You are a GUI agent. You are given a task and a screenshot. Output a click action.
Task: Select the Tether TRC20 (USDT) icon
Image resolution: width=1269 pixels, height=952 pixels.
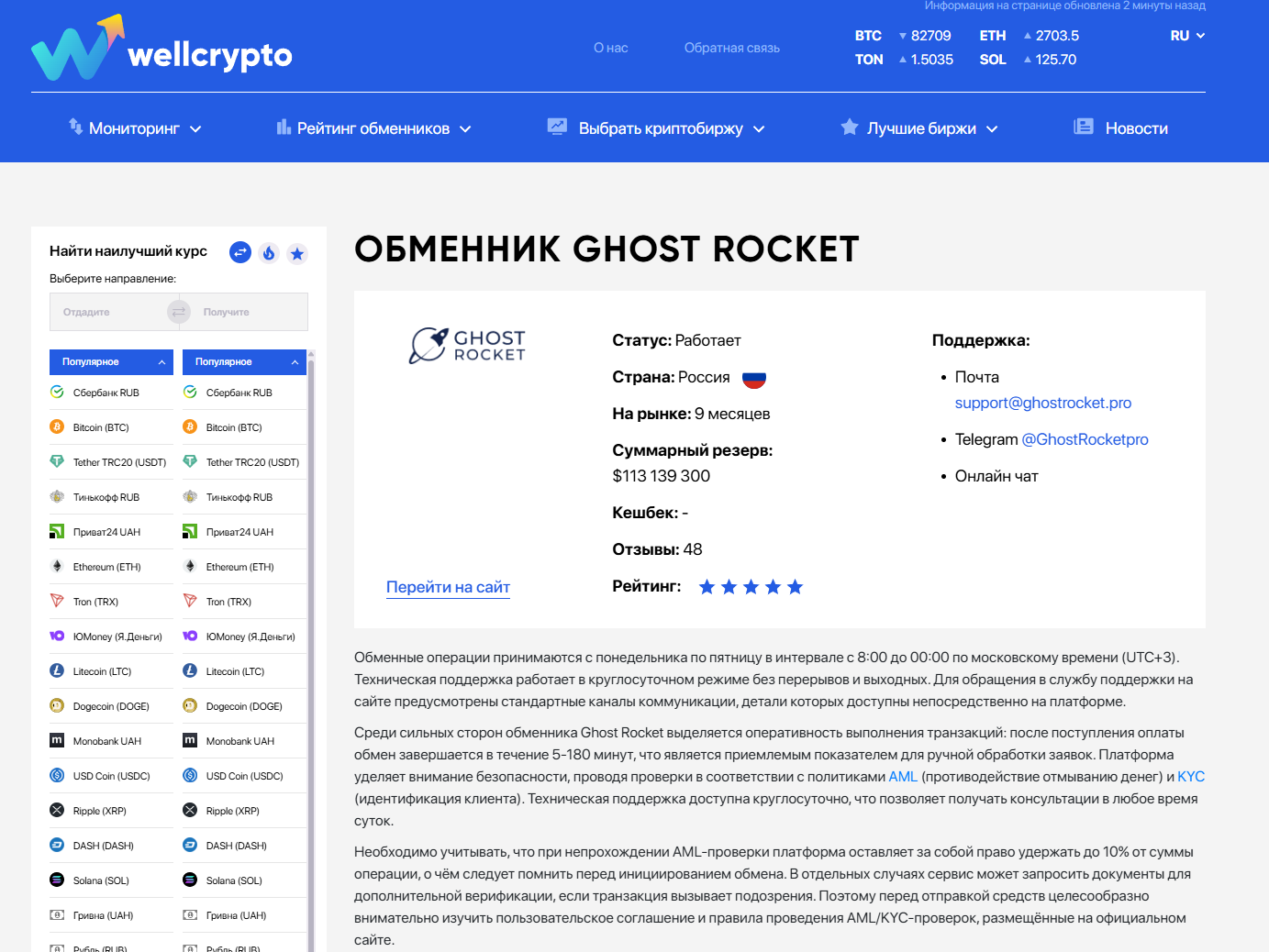(58, 461)
